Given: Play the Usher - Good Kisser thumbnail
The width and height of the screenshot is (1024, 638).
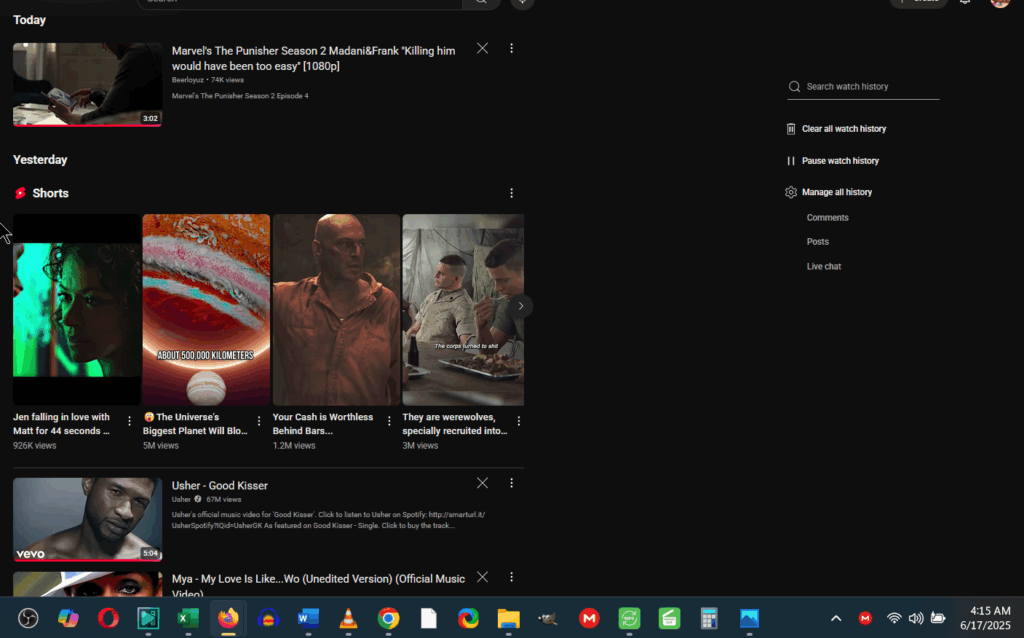Looking at the screenshot, I should (x=88, y=519).
